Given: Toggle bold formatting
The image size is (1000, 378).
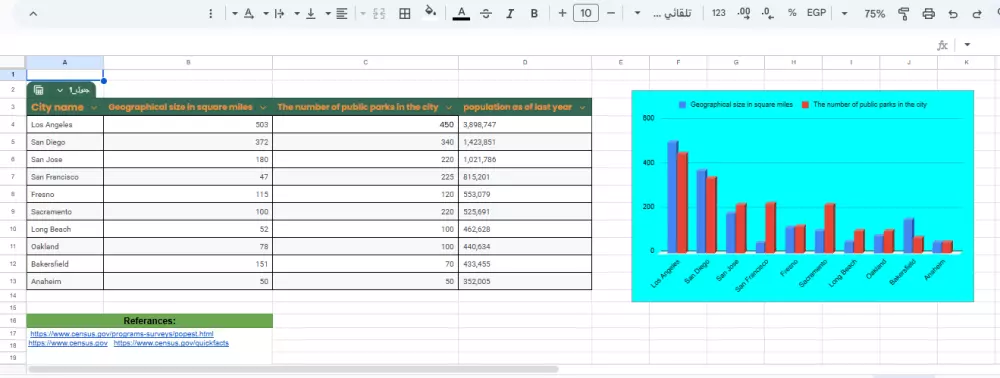Looking at the screenshot, I should click(534, 13).
